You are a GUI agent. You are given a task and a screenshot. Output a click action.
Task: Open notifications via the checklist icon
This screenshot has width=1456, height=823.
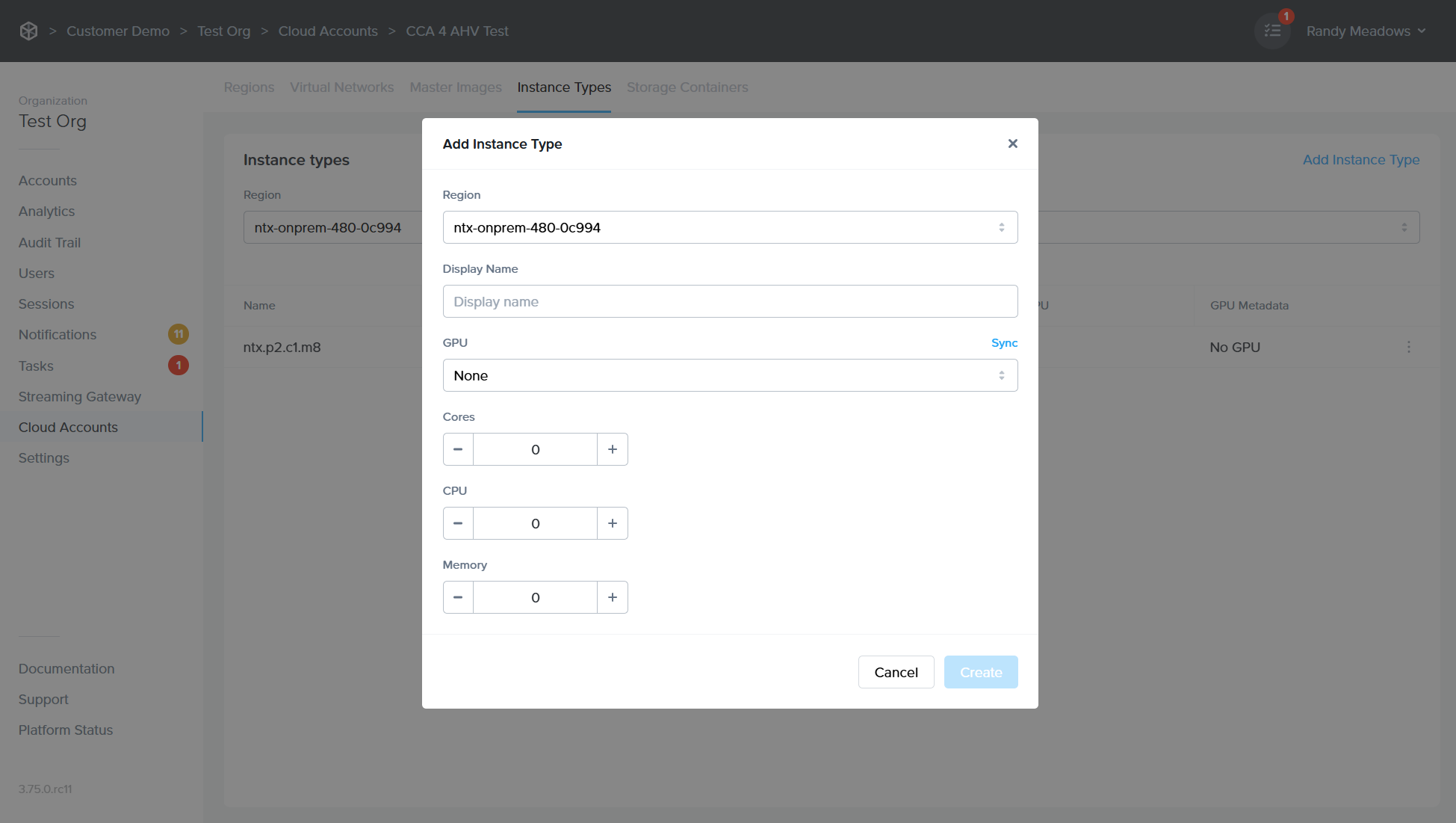[x=1272, y=31]
